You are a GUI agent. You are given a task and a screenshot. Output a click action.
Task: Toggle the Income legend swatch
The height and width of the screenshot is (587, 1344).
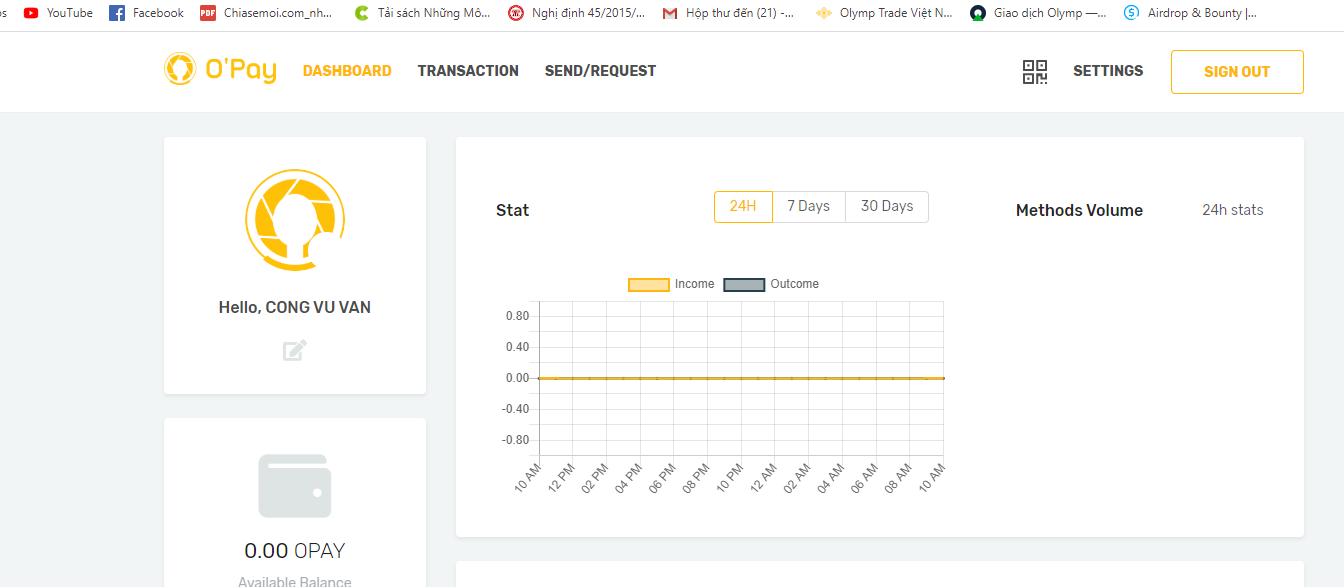point(648,284)
